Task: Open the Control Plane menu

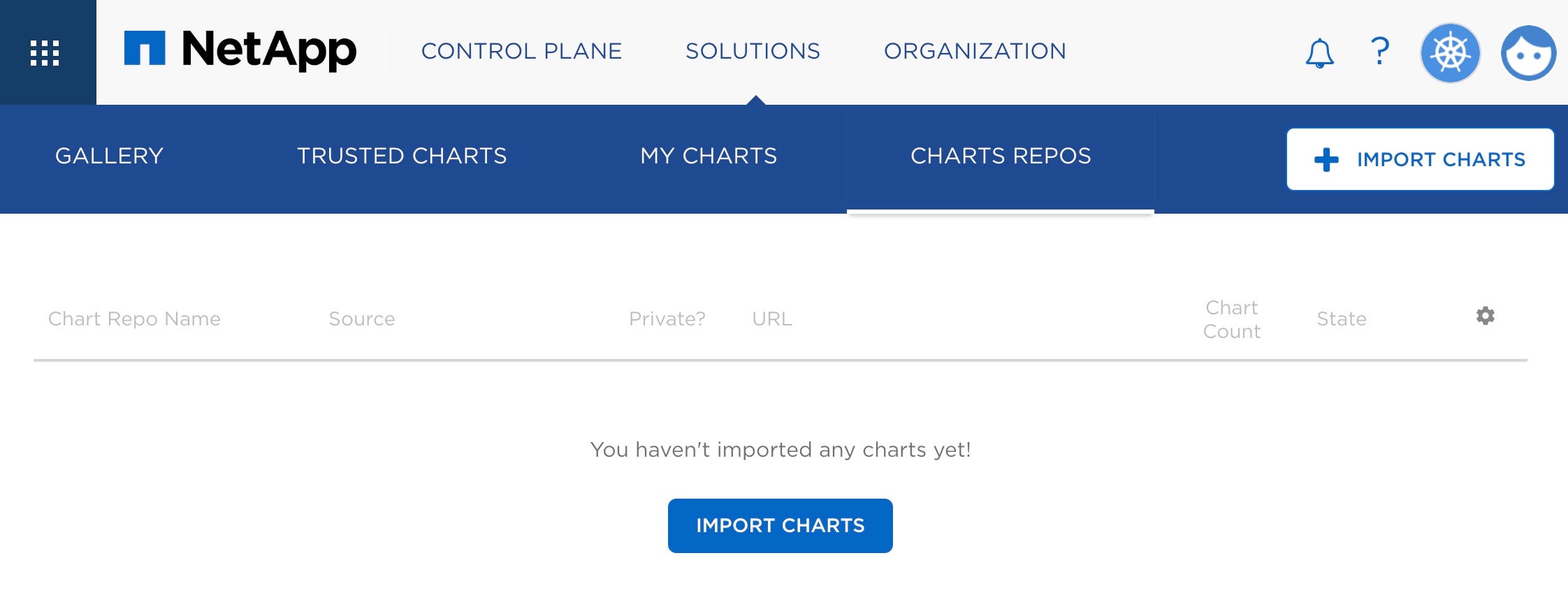Action: (521, 51)
